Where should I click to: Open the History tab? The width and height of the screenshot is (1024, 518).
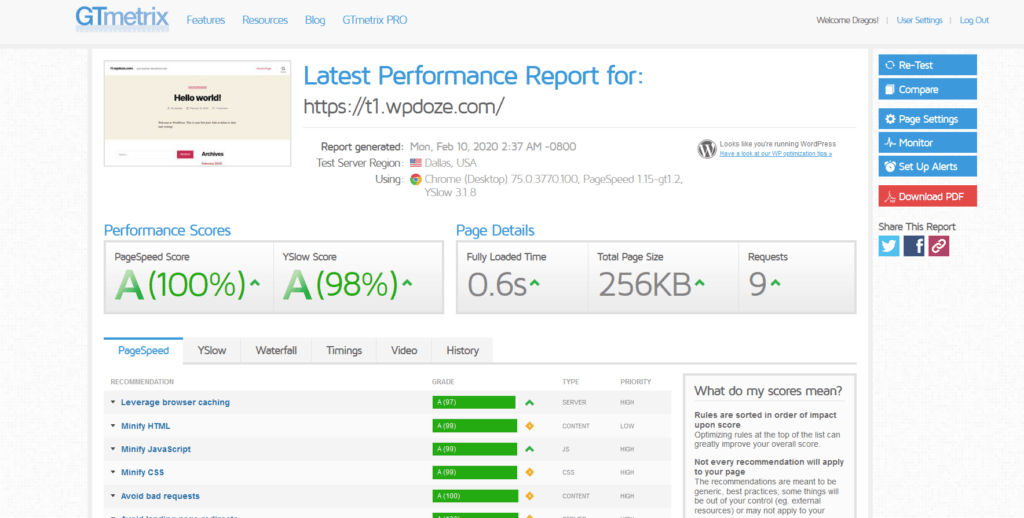click(462, 350)
